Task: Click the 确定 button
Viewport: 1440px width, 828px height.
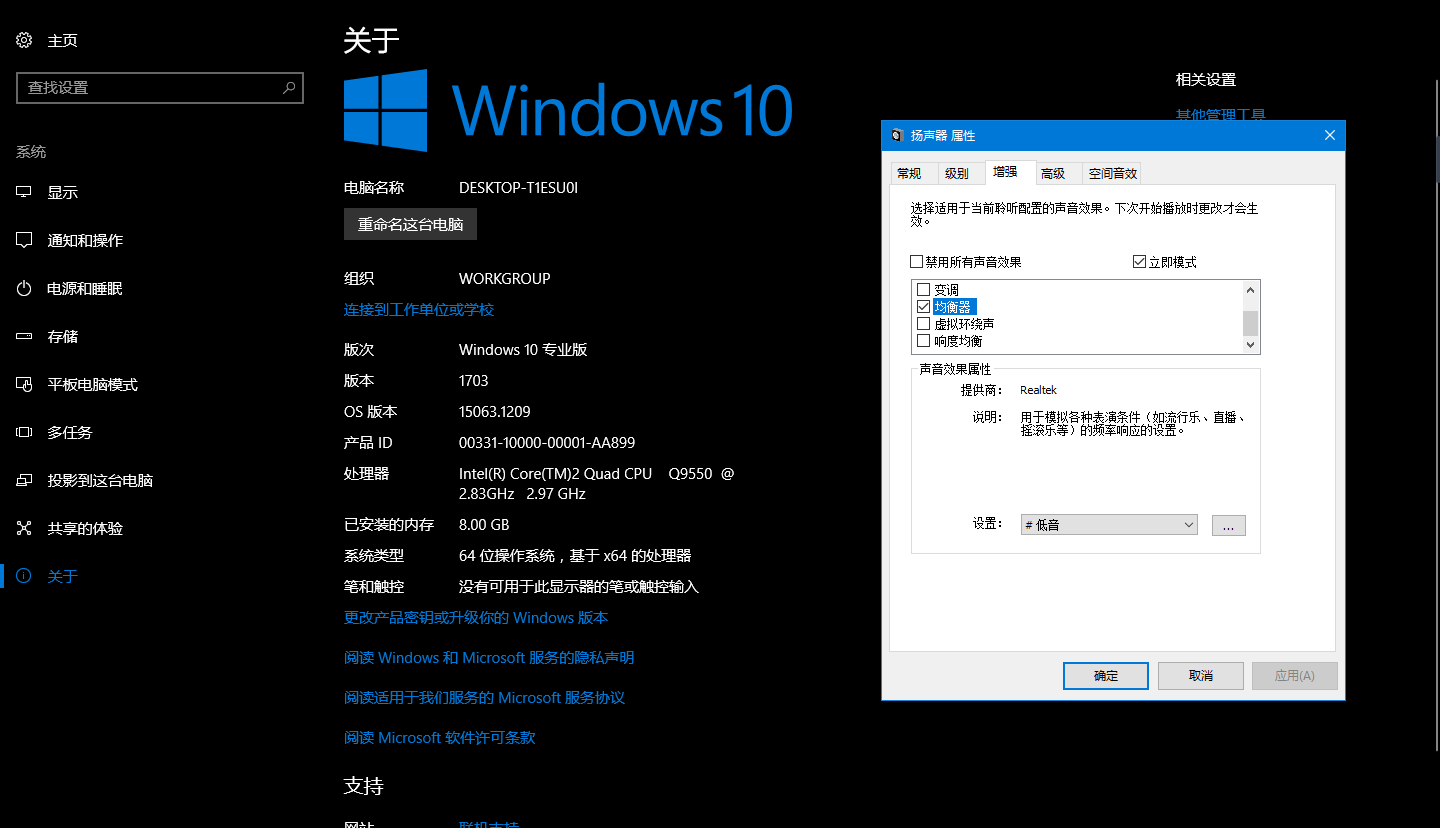Action: click(1106, 675)
